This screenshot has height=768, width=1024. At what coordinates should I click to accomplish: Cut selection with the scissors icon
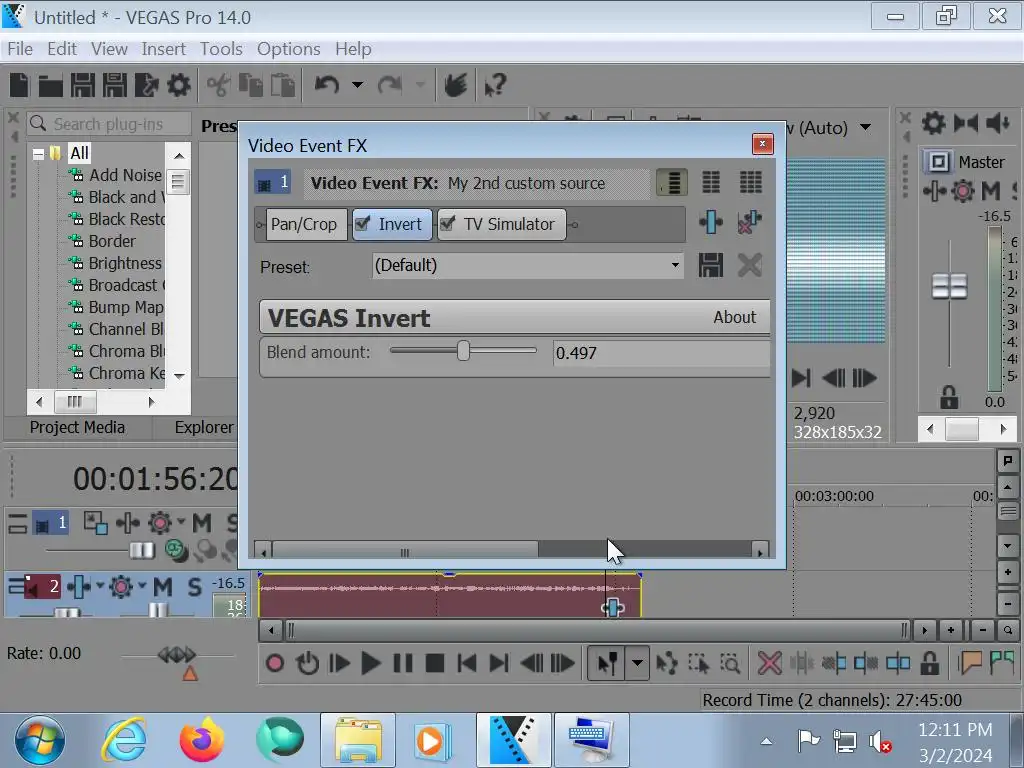click(x=218, y=85)
